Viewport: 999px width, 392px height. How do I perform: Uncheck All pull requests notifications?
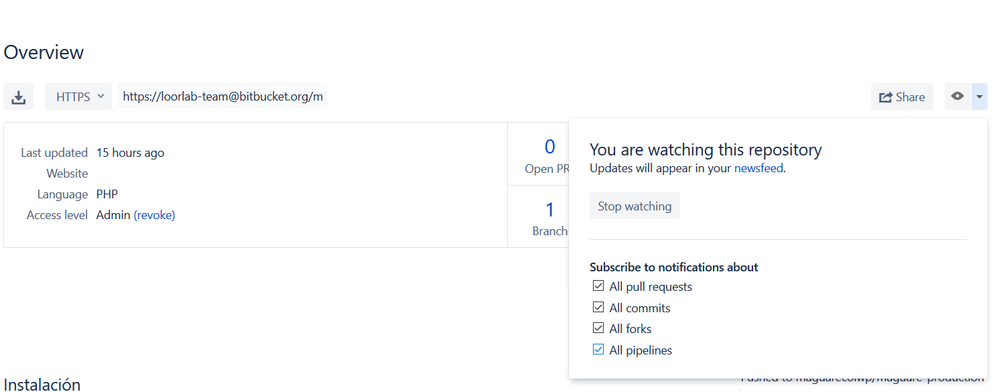point(598,286)
